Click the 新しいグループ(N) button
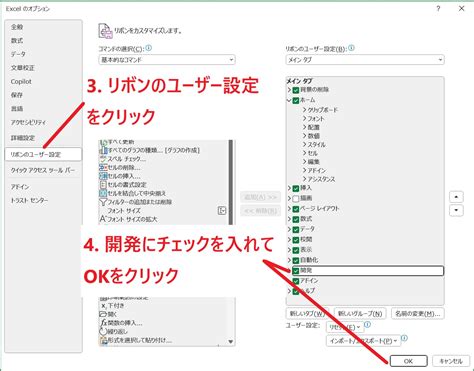474x371 pixels. coord(360,314)
